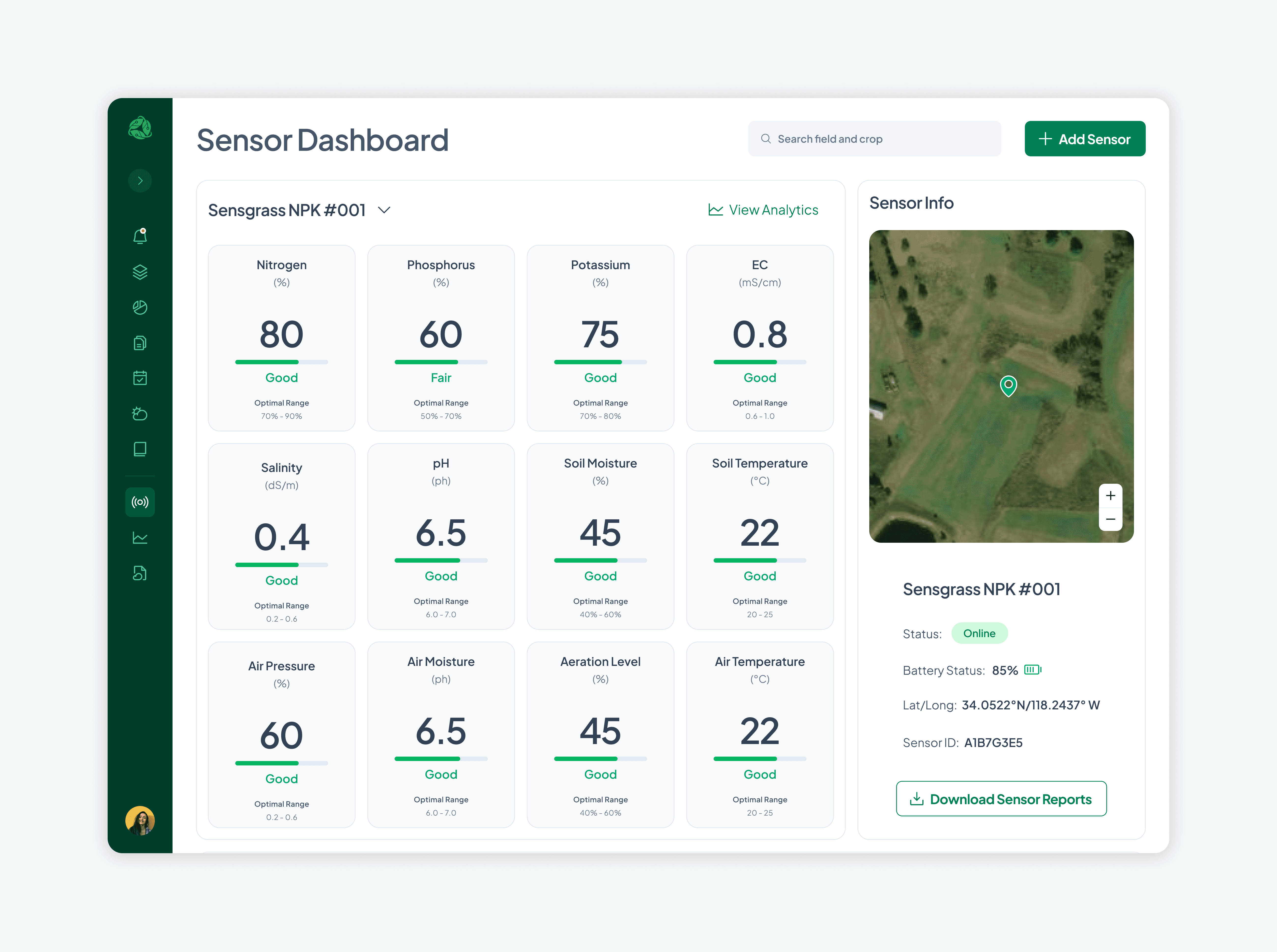Image resolution: width=1277 pixels, height=952 pixels.
Task: Open the line chart icon in sidebar
Action: coord(140,538)
